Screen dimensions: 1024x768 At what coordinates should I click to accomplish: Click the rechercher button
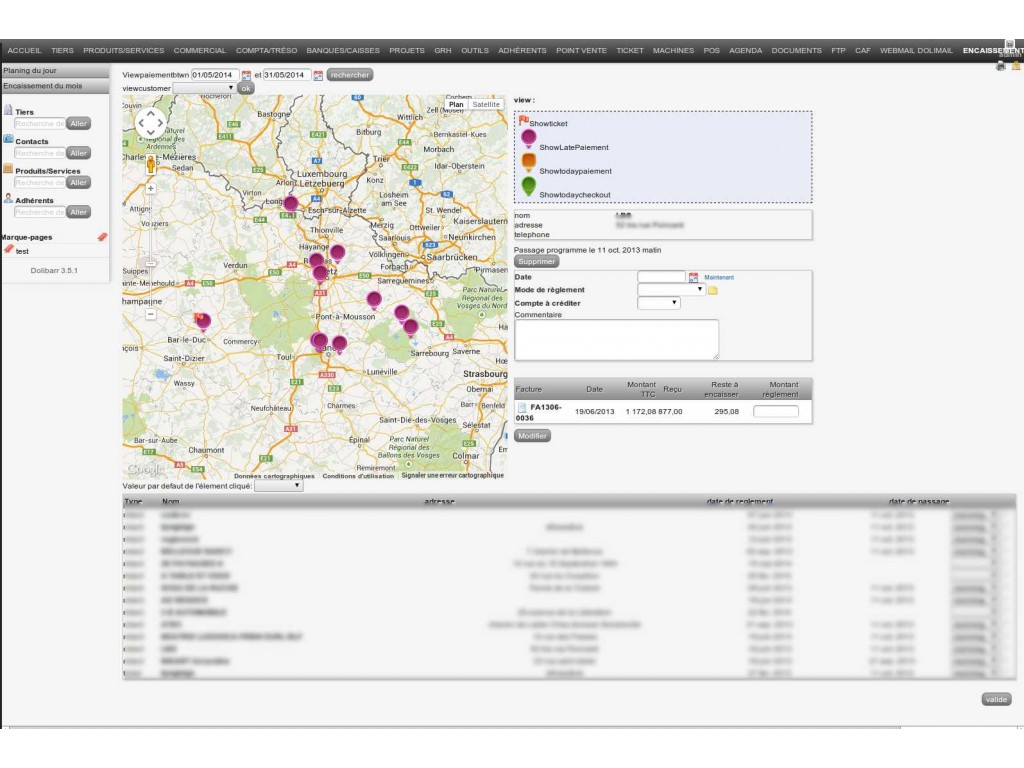pyautogui.click(x=349, y=75)
